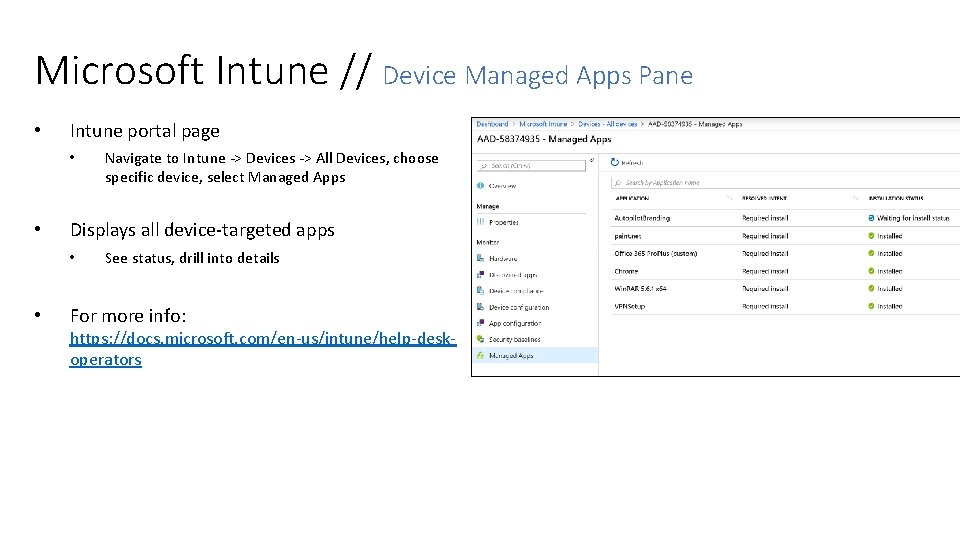Open Device compliance in the sidebar

pos(516,291)
